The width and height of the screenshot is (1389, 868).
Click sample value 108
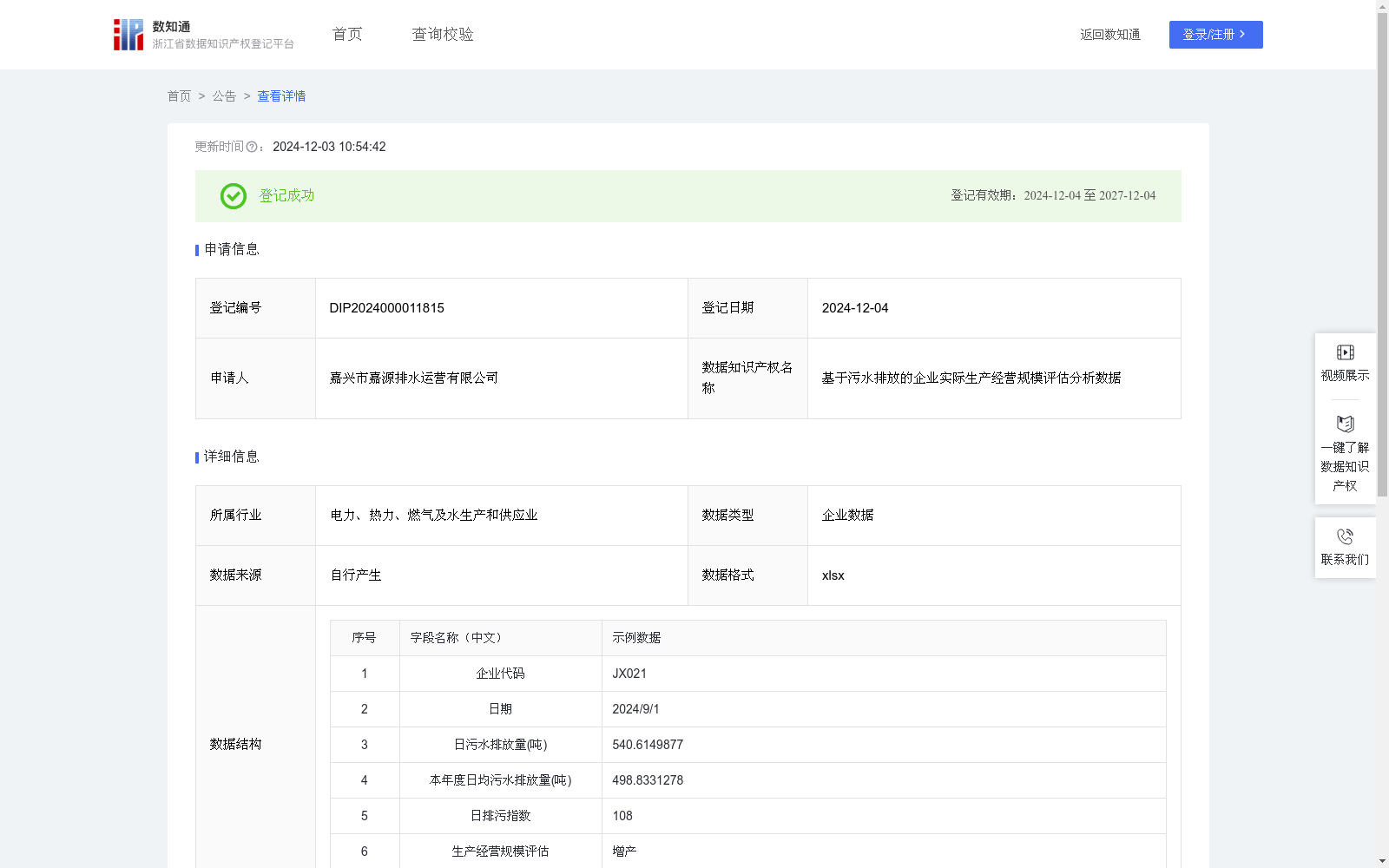pyautogui.click(x=622, y=816)
